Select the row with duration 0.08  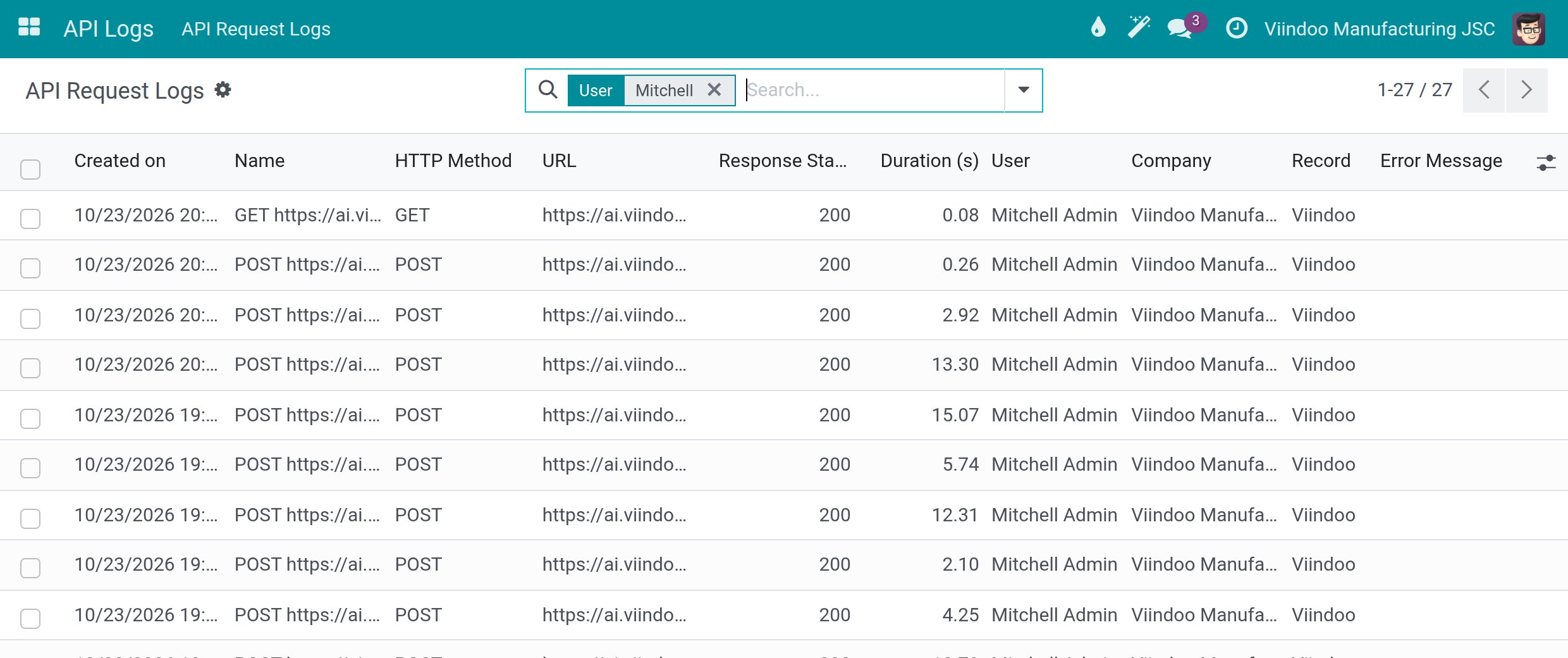[x=30, y=218]
